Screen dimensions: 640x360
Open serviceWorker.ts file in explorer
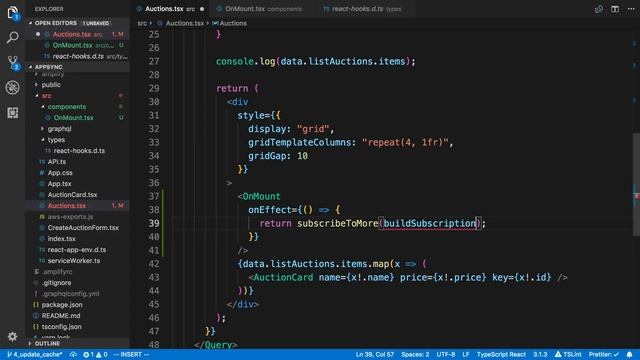74,261
